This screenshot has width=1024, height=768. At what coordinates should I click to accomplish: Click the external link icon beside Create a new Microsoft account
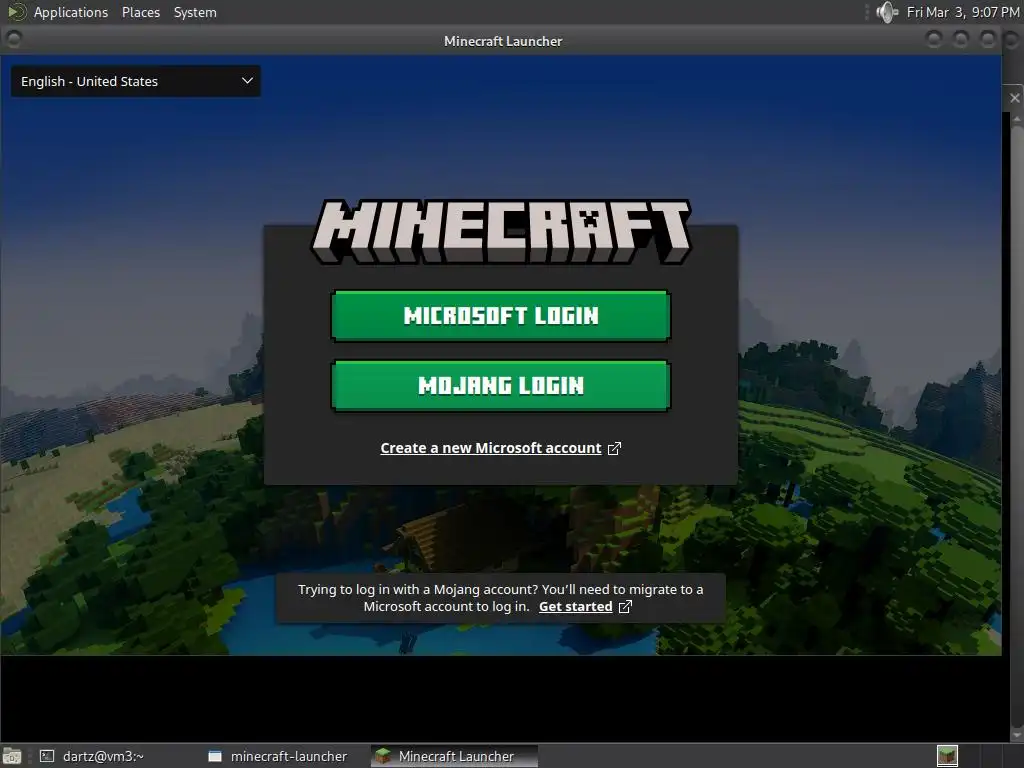click(614, 449)
